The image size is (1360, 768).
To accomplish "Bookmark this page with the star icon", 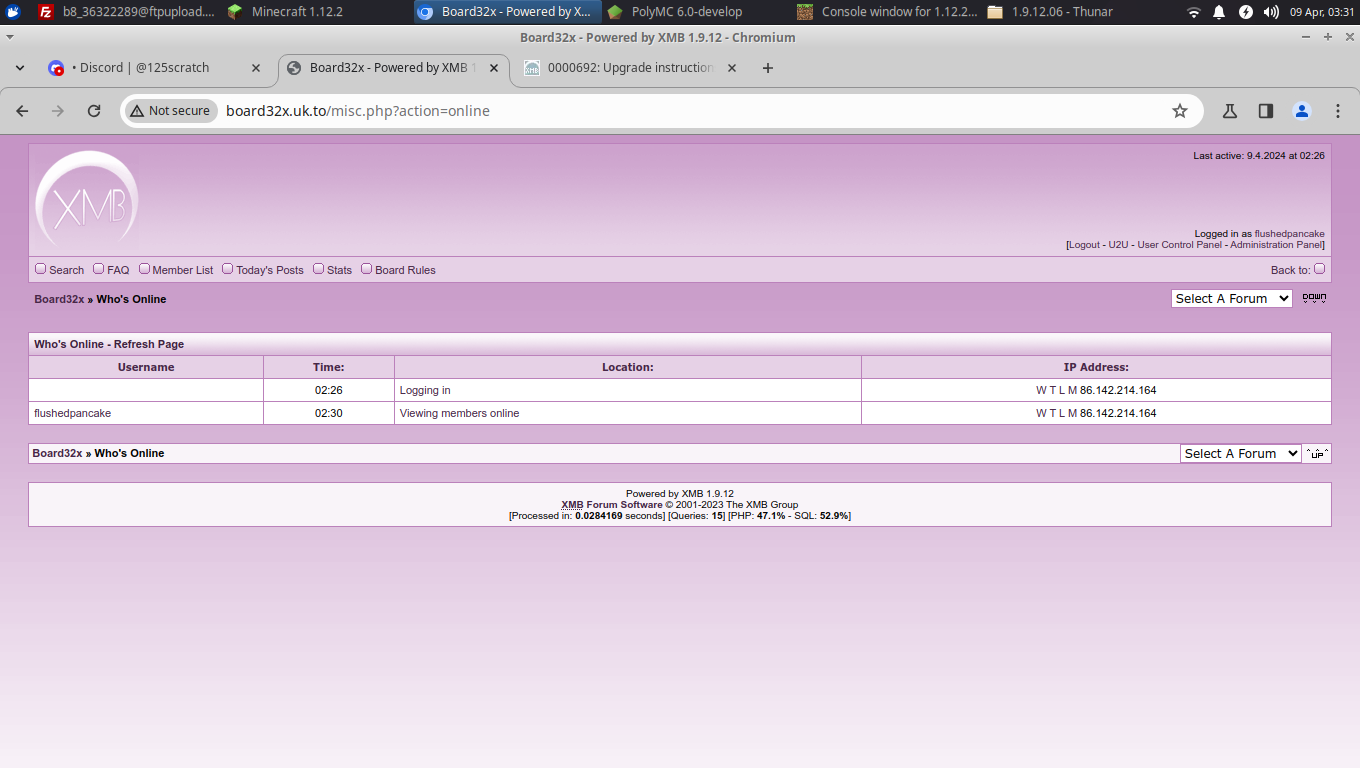I will (x=1180, y=111).
